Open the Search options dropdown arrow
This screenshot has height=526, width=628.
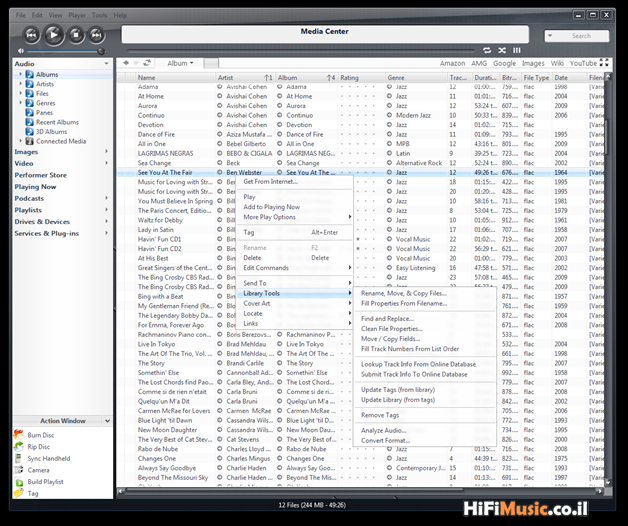pyautogui.click(x=550, y=36)
